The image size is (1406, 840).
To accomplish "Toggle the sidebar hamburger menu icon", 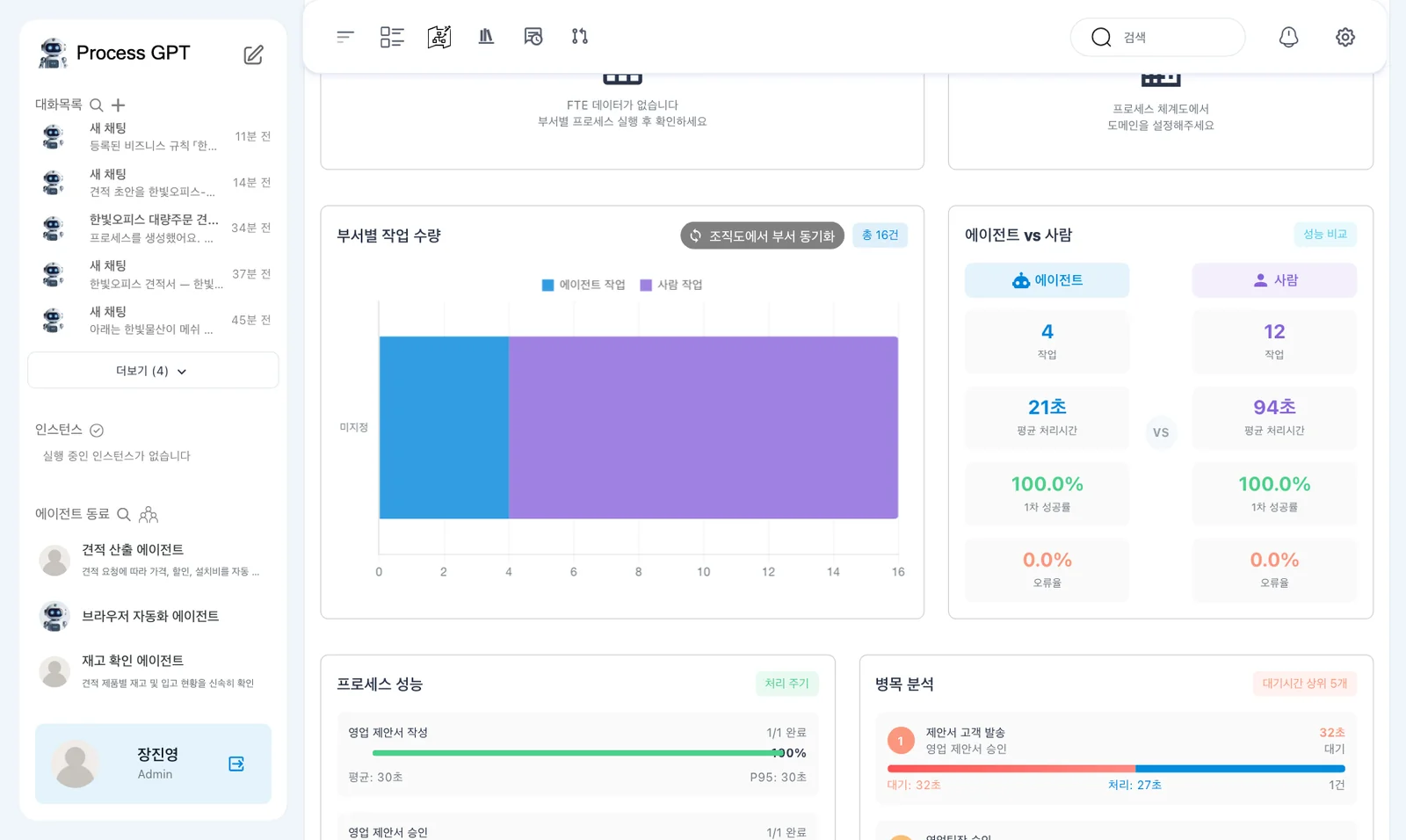I will [345, 36].
